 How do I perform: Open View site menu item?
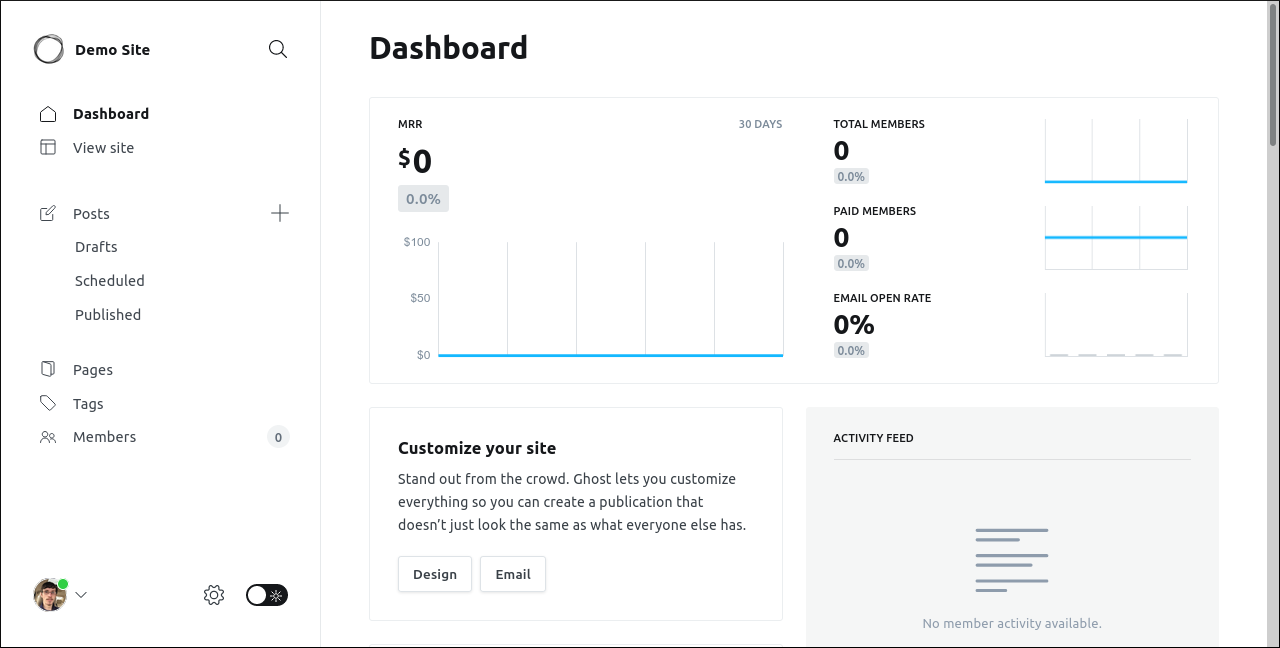103,148
